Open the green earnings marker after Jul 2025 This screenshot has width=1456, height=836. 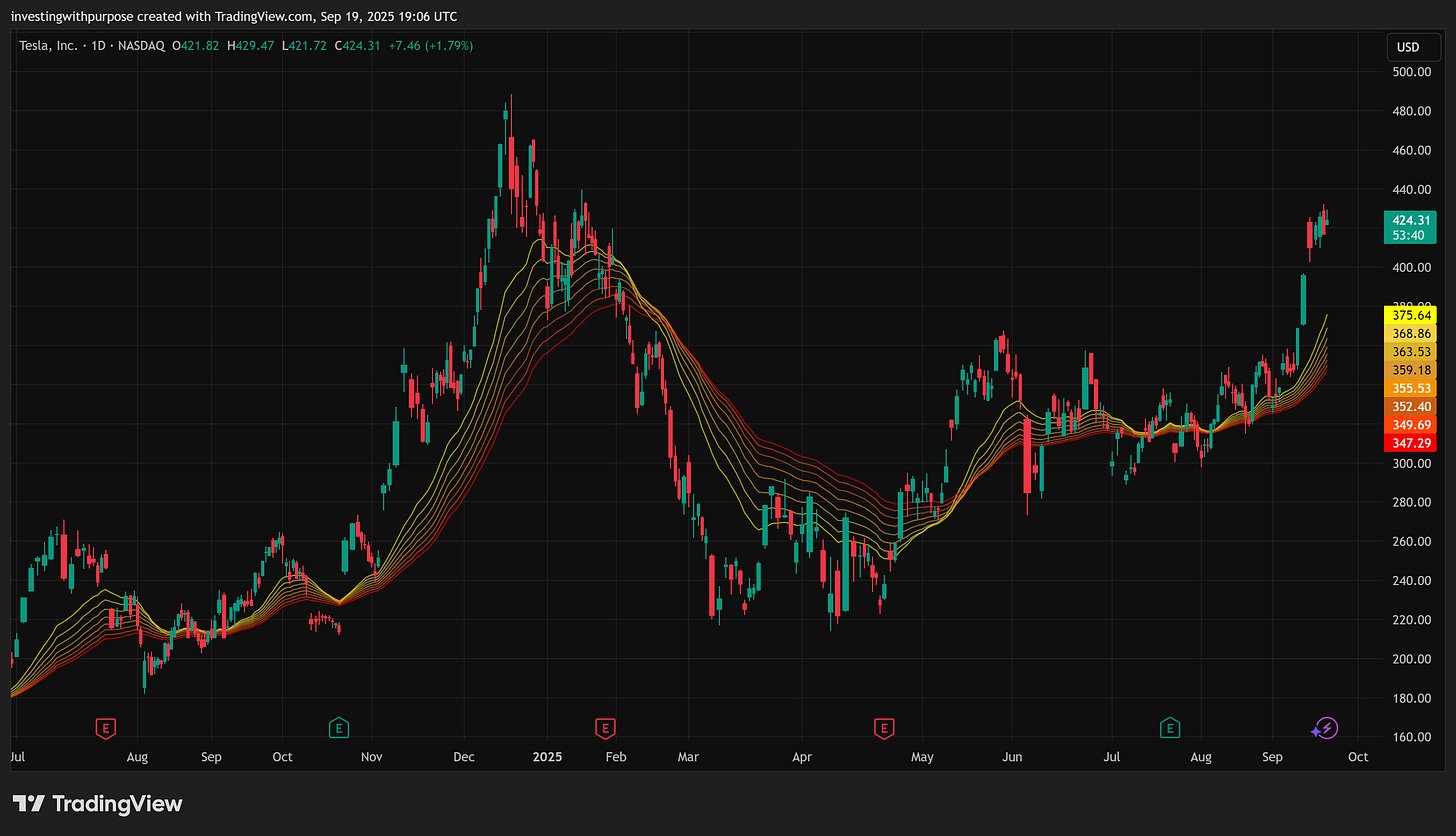[1169, 728]
